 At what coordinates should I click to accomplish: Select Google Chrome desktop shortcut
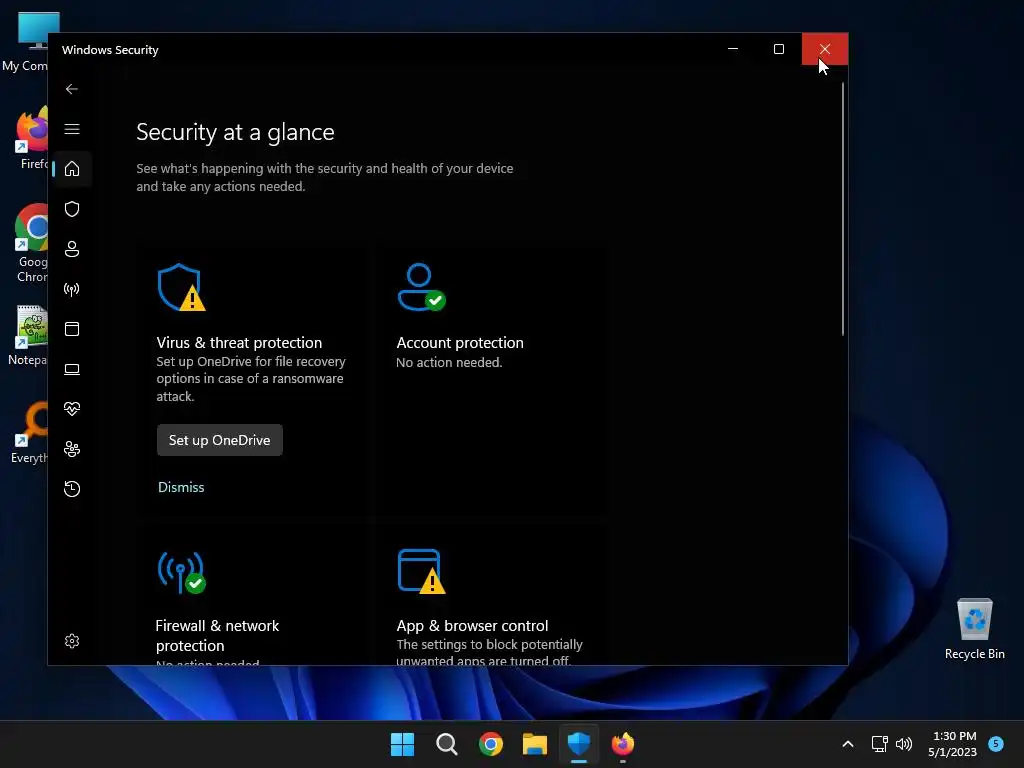[31, 243]
